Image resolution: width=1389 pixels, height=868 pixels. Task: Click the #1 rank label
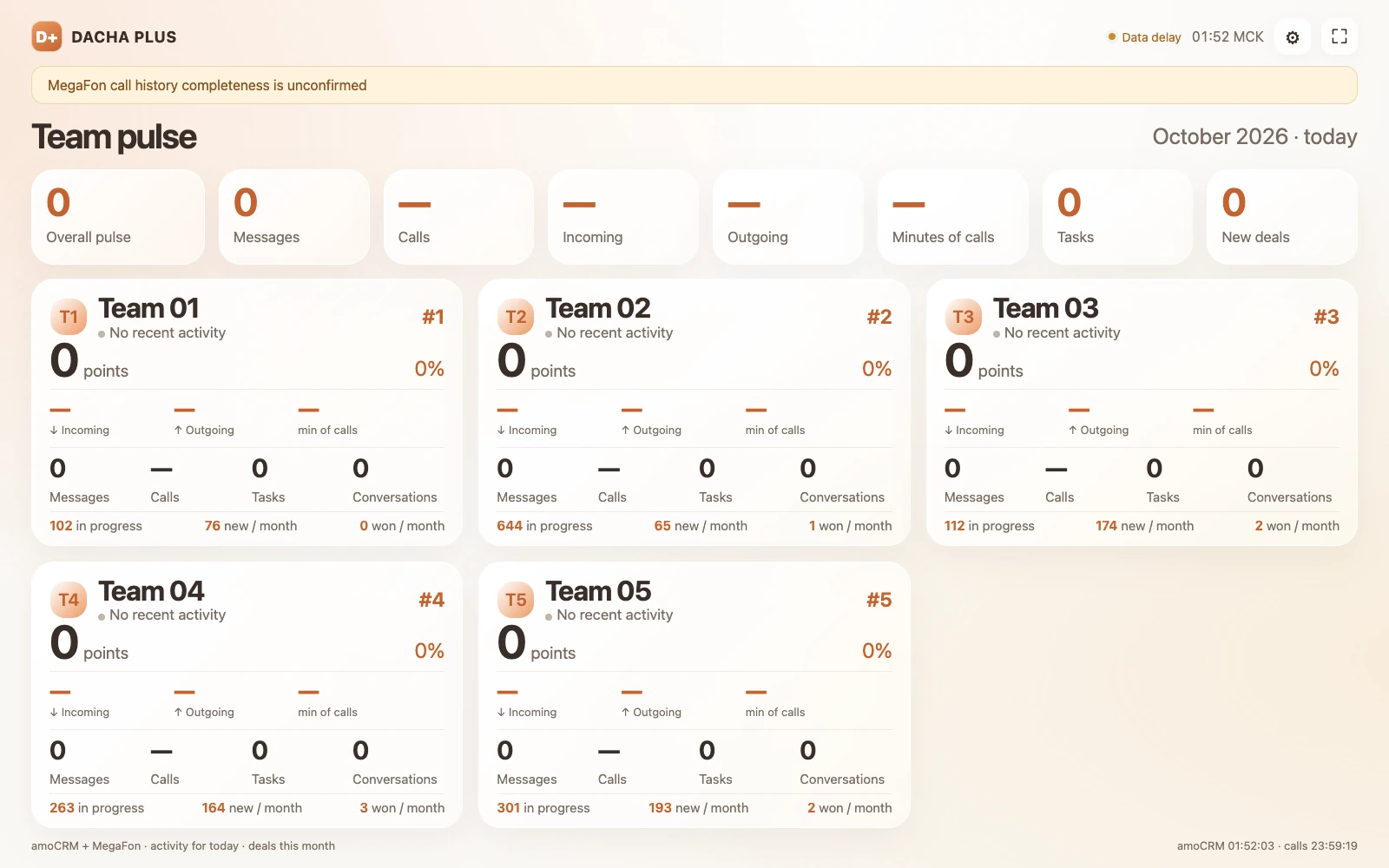(x=433, y=317)
